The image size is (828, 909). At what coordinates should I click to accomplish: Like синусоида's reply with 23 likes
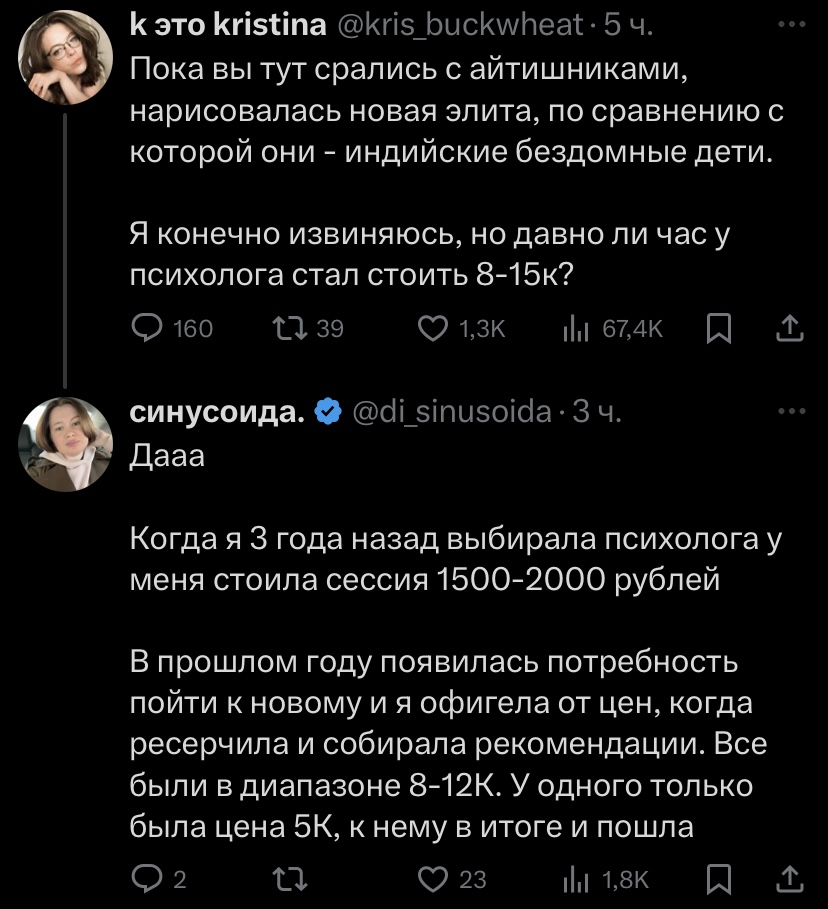433,878
